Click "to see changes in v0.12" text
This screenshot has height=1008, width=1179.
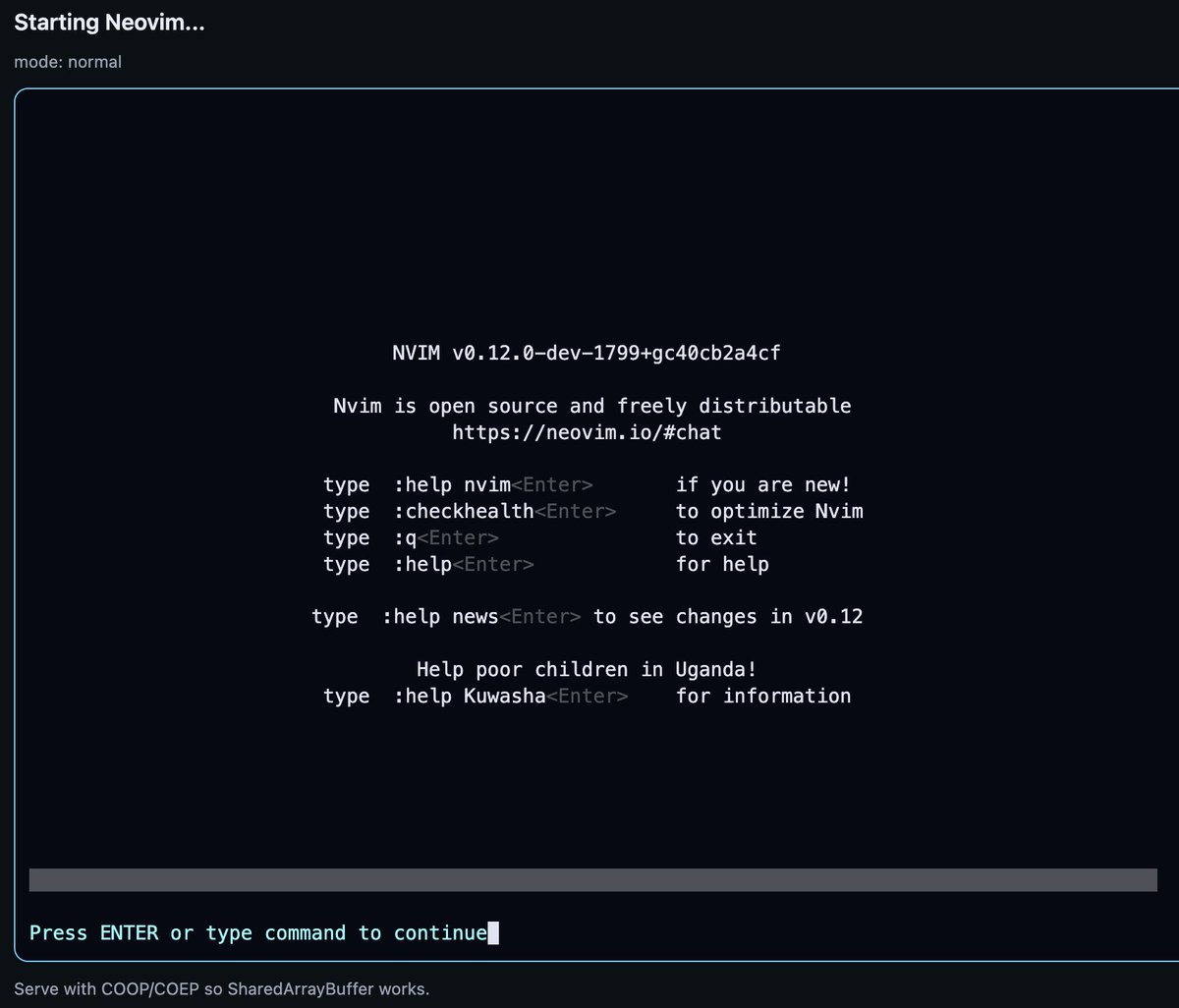pos(728,617)
